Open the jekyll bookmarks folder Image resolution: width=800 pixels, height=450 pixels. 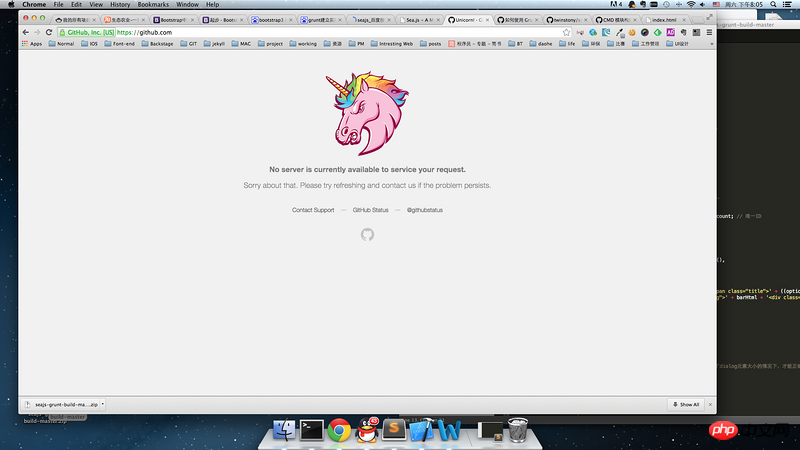coord(214,44)
